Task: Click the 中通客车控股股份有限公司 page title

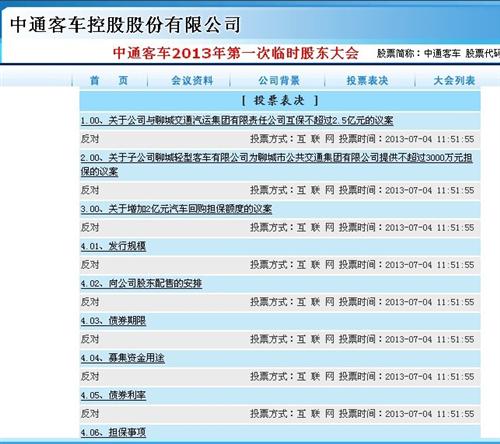Action: point(125,24)
